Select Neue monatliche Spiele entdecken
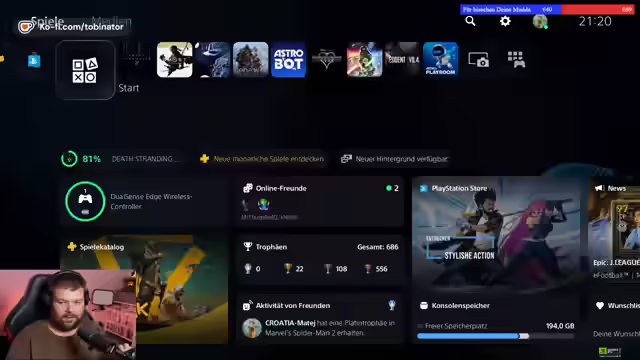This screenshot has width=640, height=360. pyautogui.click(x=262, y=159)
